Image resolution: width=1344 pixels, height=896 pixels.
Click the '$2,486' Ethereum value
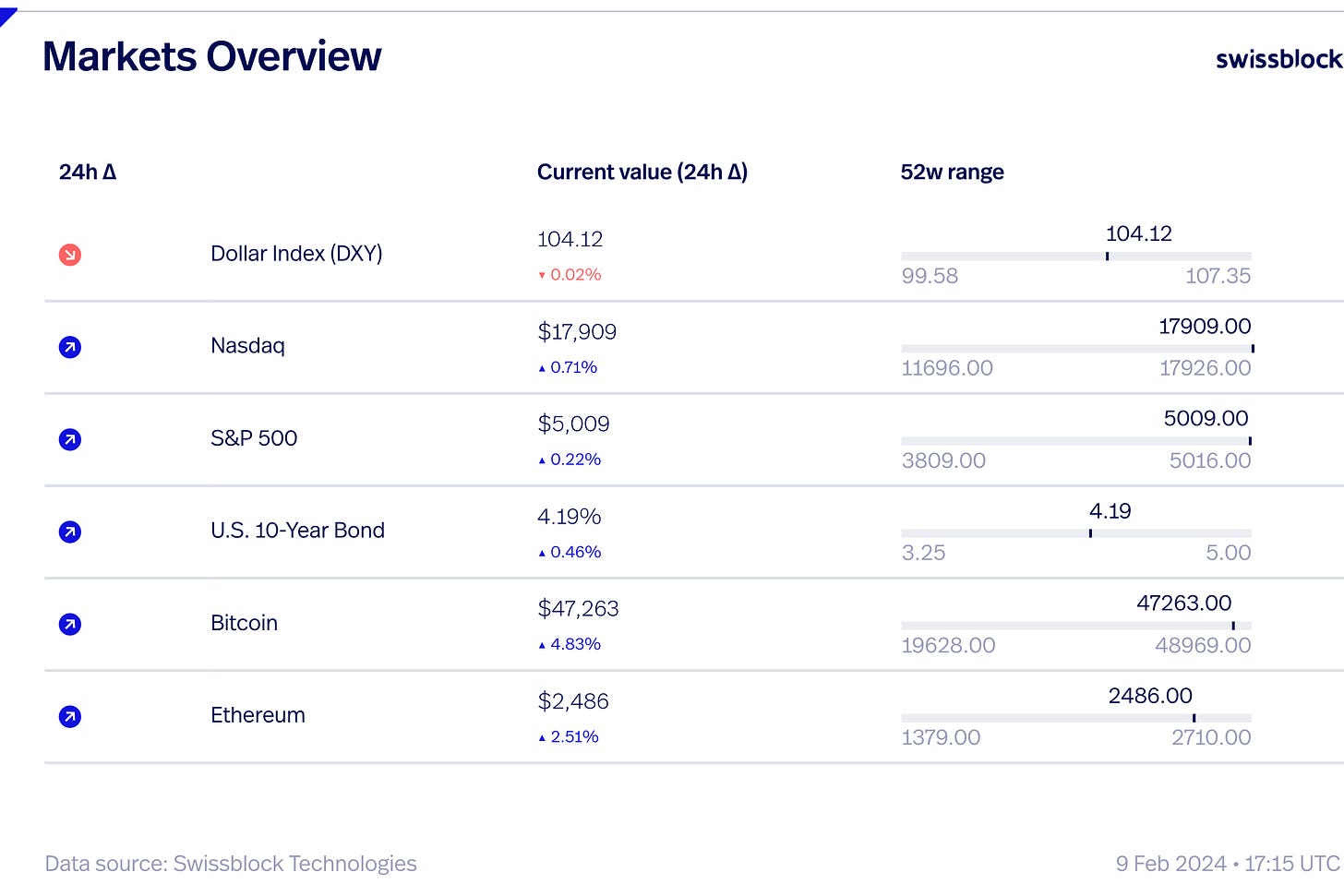point(573,700)
